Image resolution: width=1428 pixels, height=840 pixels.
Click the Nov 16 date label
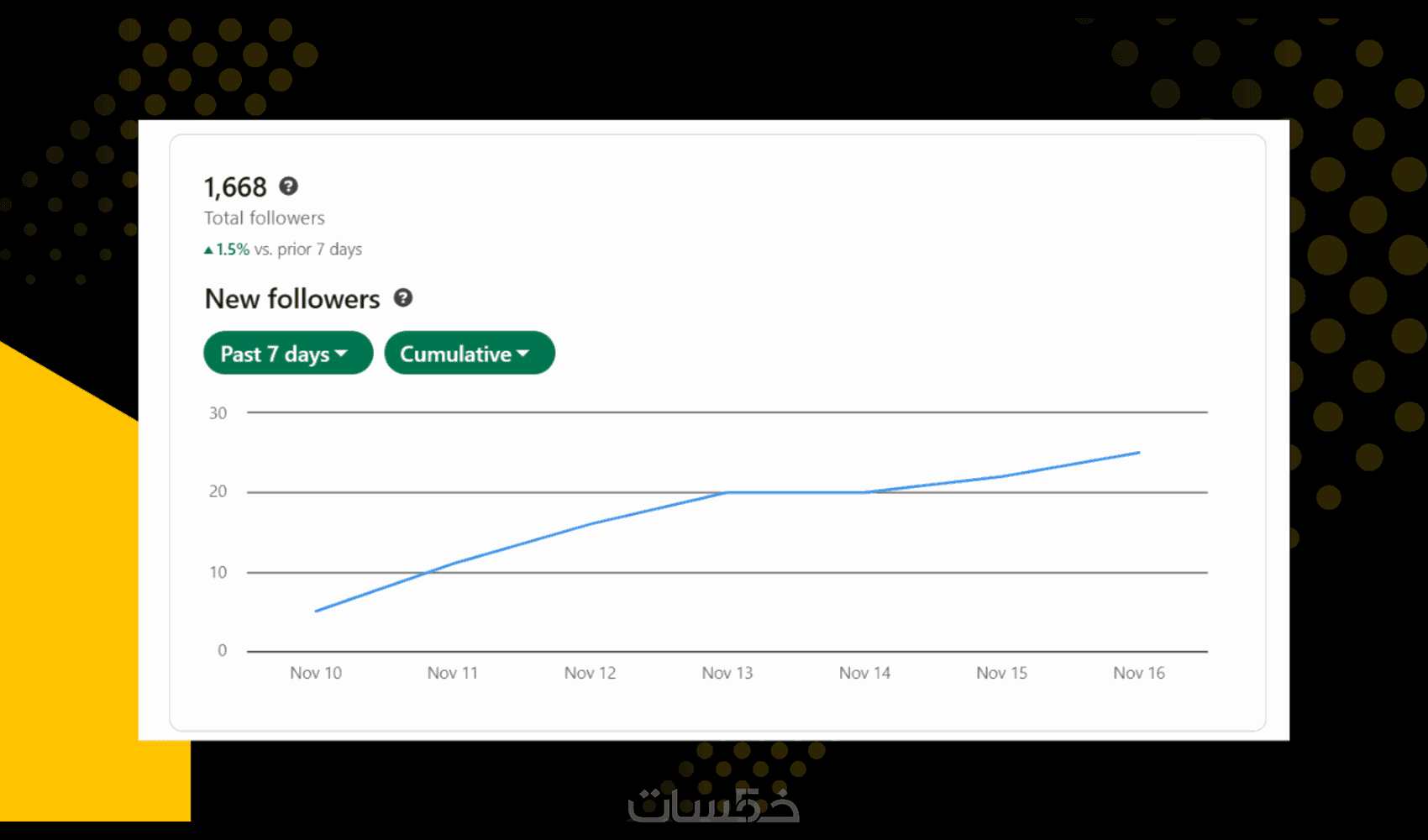click(1139, 673)
